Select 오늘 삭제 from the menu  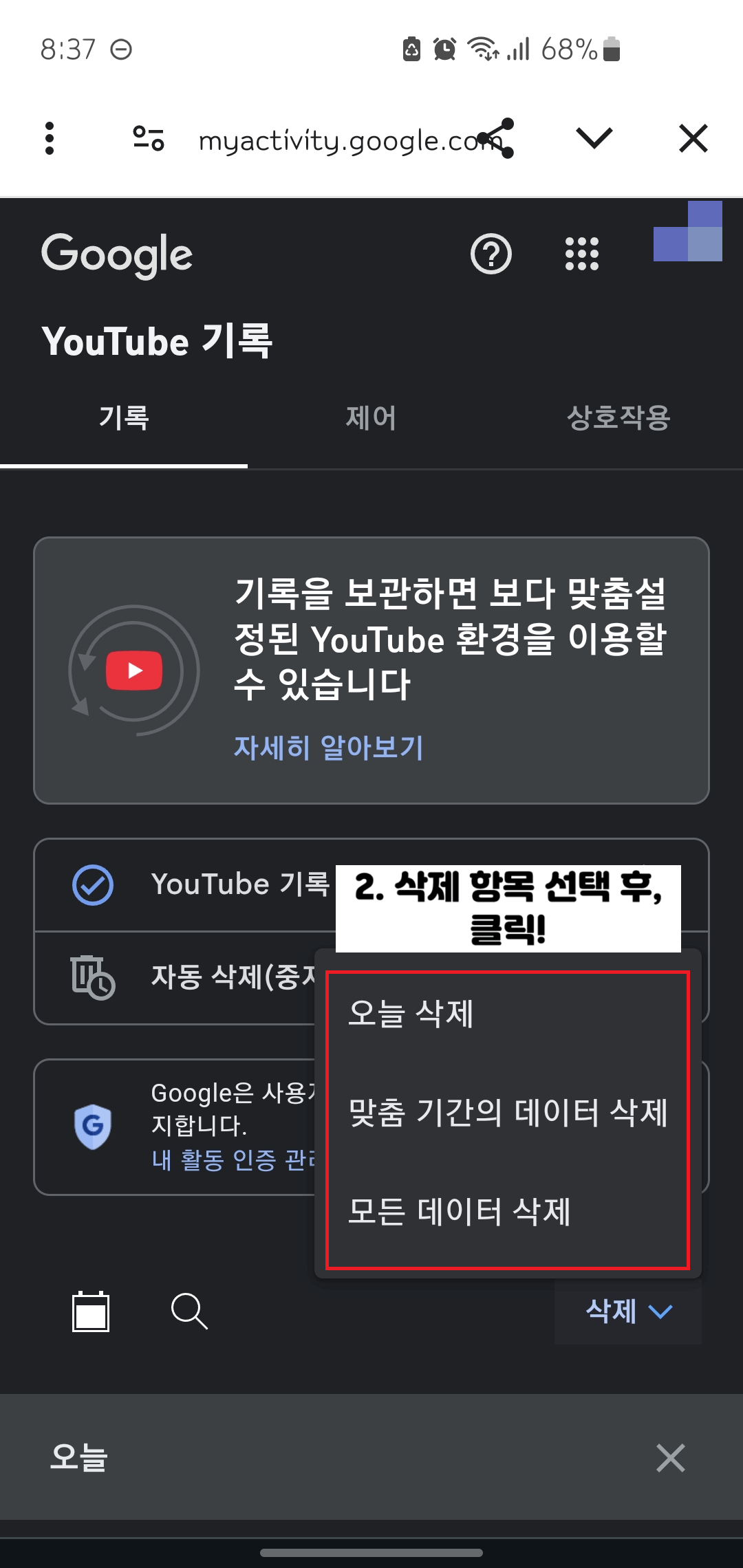(x=508, y=1014)
